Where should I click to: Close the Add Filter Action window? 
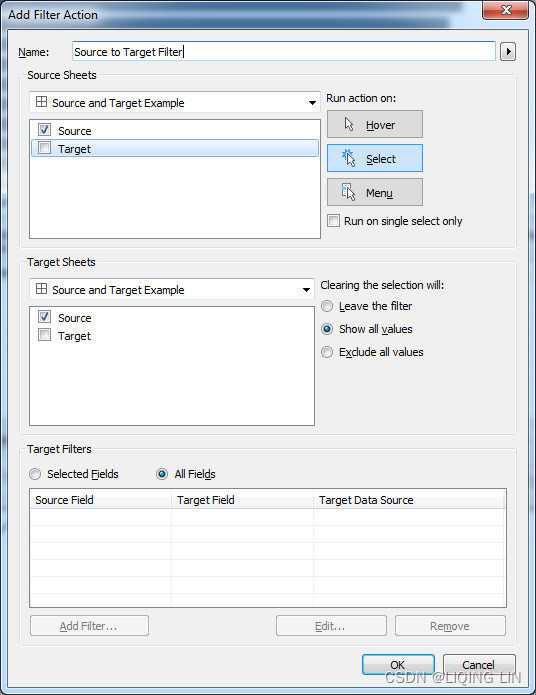pyautogui.click(x=505, y=10)
